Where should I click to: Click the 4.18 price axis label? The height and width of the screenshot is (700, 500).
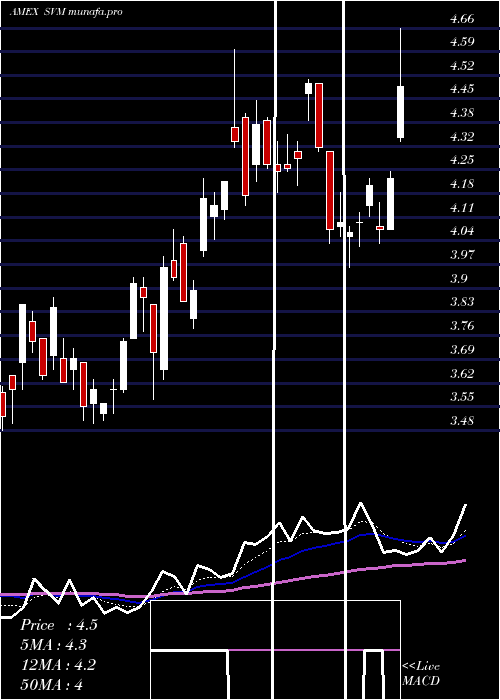point(462,184)
